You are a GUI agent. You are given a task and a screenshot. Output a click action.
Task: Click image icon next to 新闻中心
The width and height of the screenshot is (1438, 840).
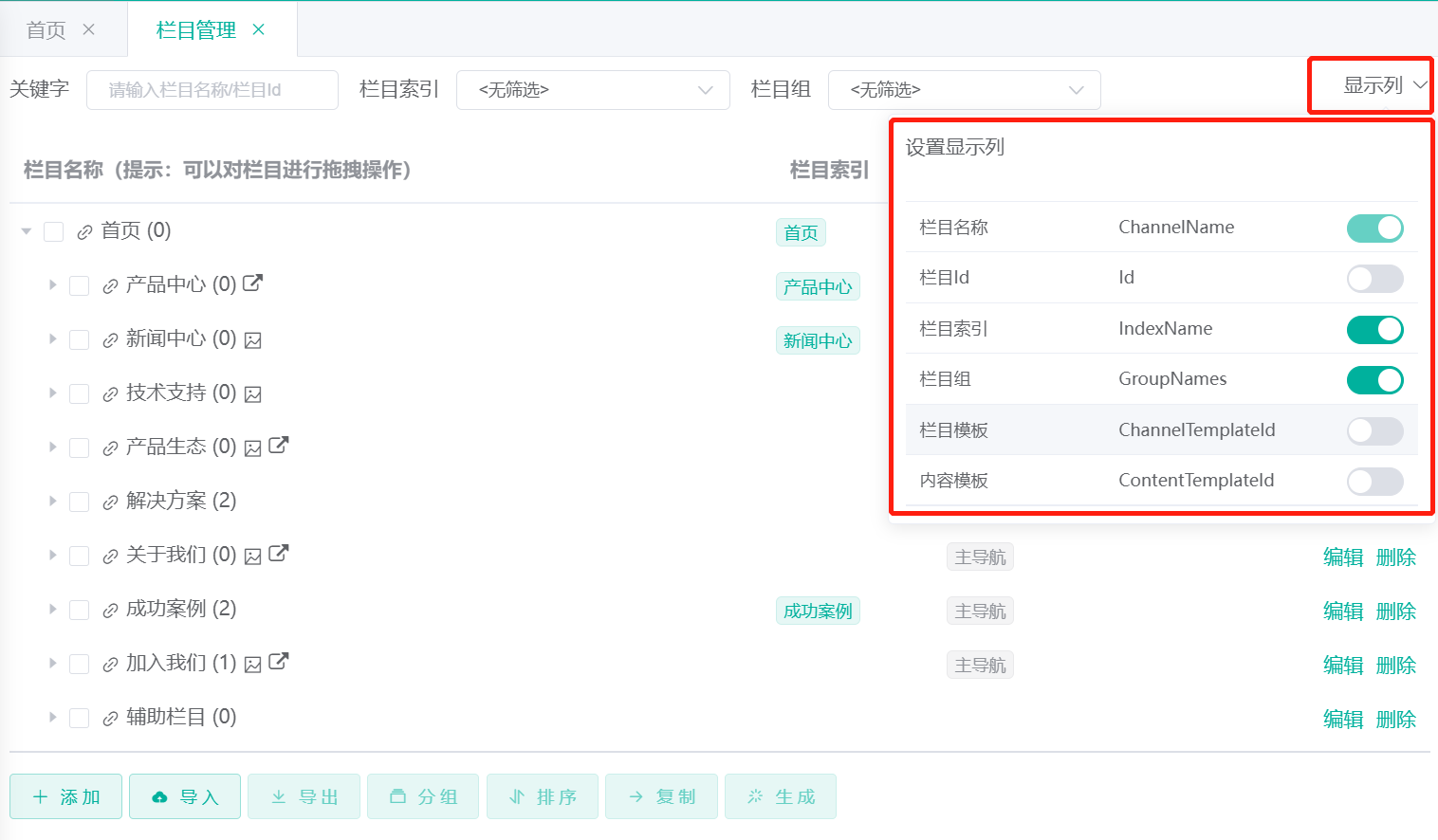click(253, 340)
